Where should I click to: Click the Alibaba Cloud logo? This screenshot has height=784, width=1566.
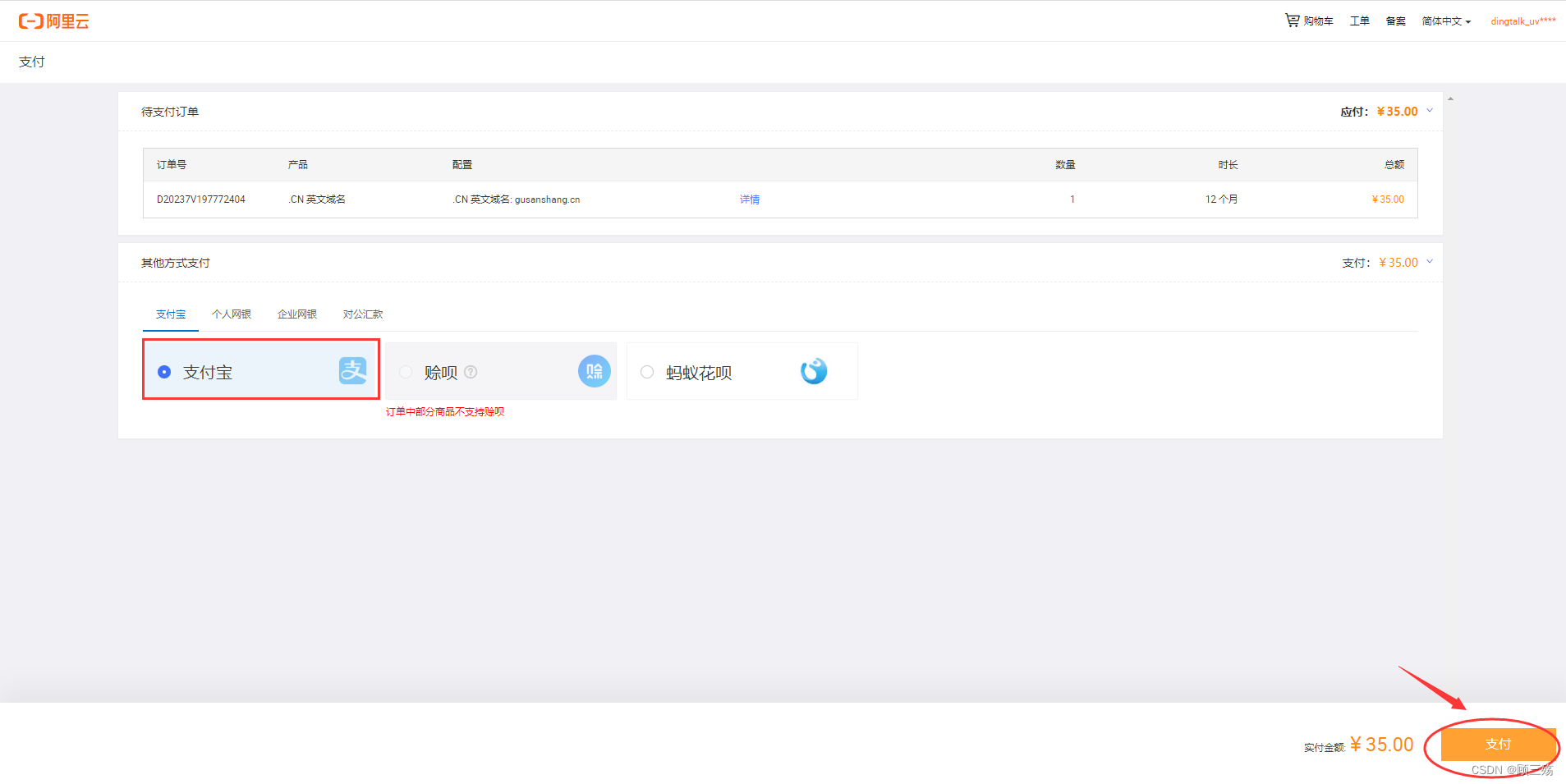[53, 21]
